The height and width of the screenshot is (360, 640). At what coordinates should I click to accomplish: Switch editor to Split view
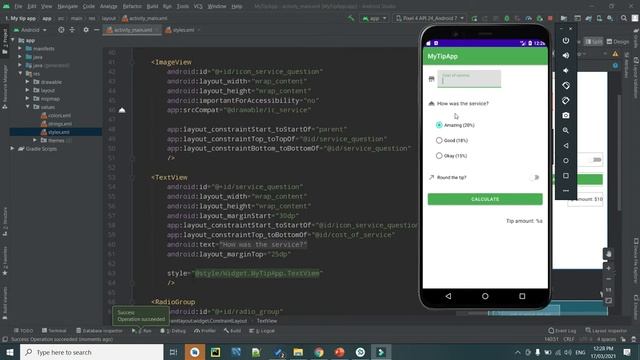(x=594, y=42)
